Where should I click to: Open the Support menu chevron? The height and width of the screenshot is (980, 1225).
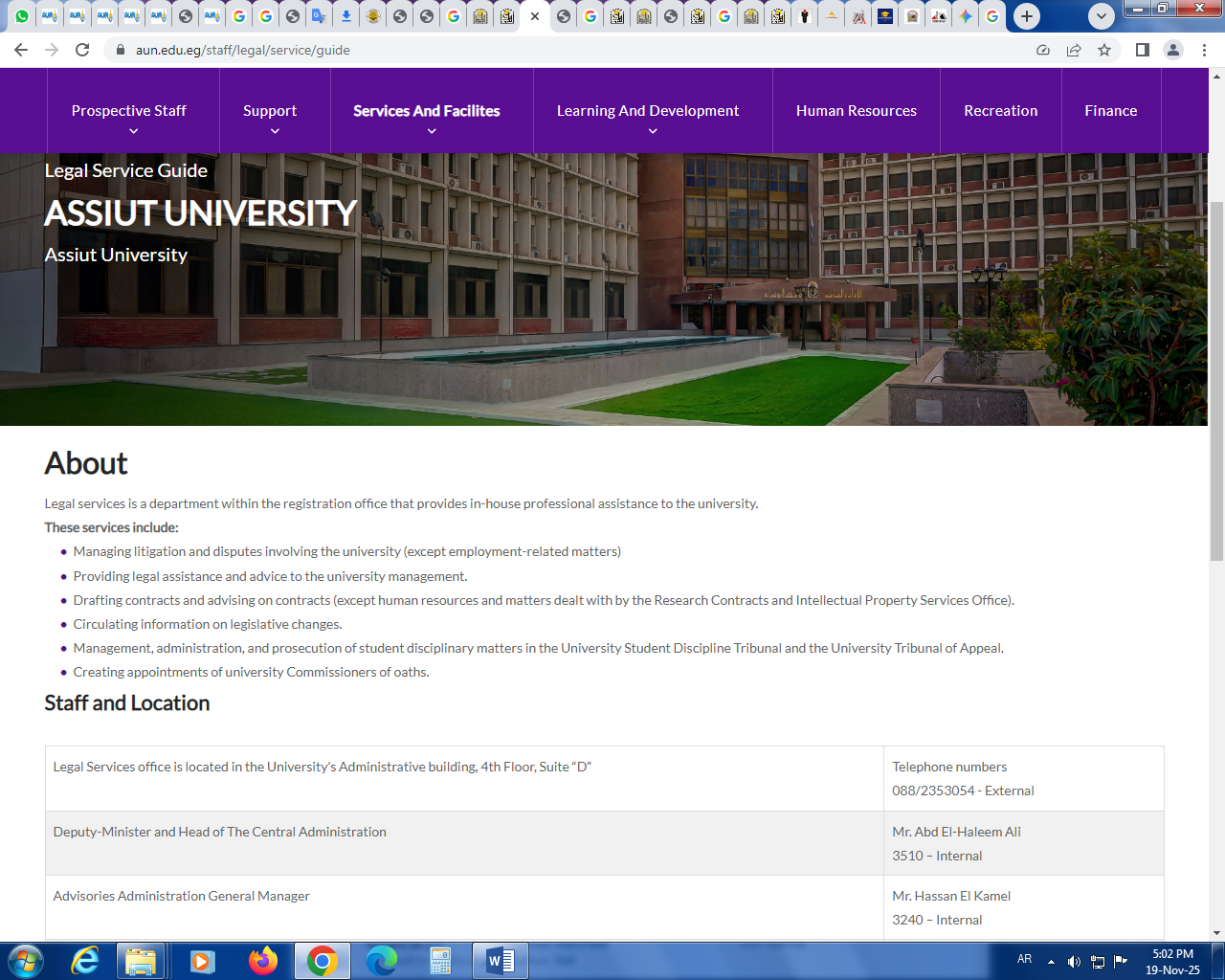pos(275,130)
